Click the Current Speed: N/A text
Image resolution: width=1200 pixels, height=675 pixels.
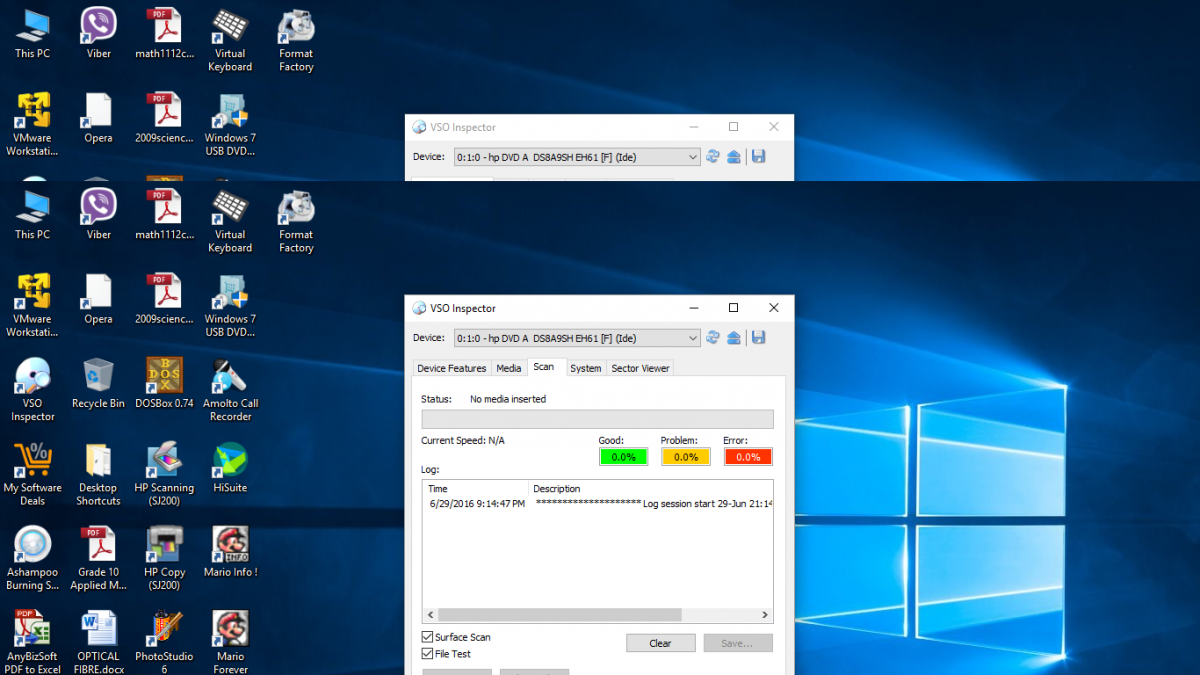pos(463,440)
